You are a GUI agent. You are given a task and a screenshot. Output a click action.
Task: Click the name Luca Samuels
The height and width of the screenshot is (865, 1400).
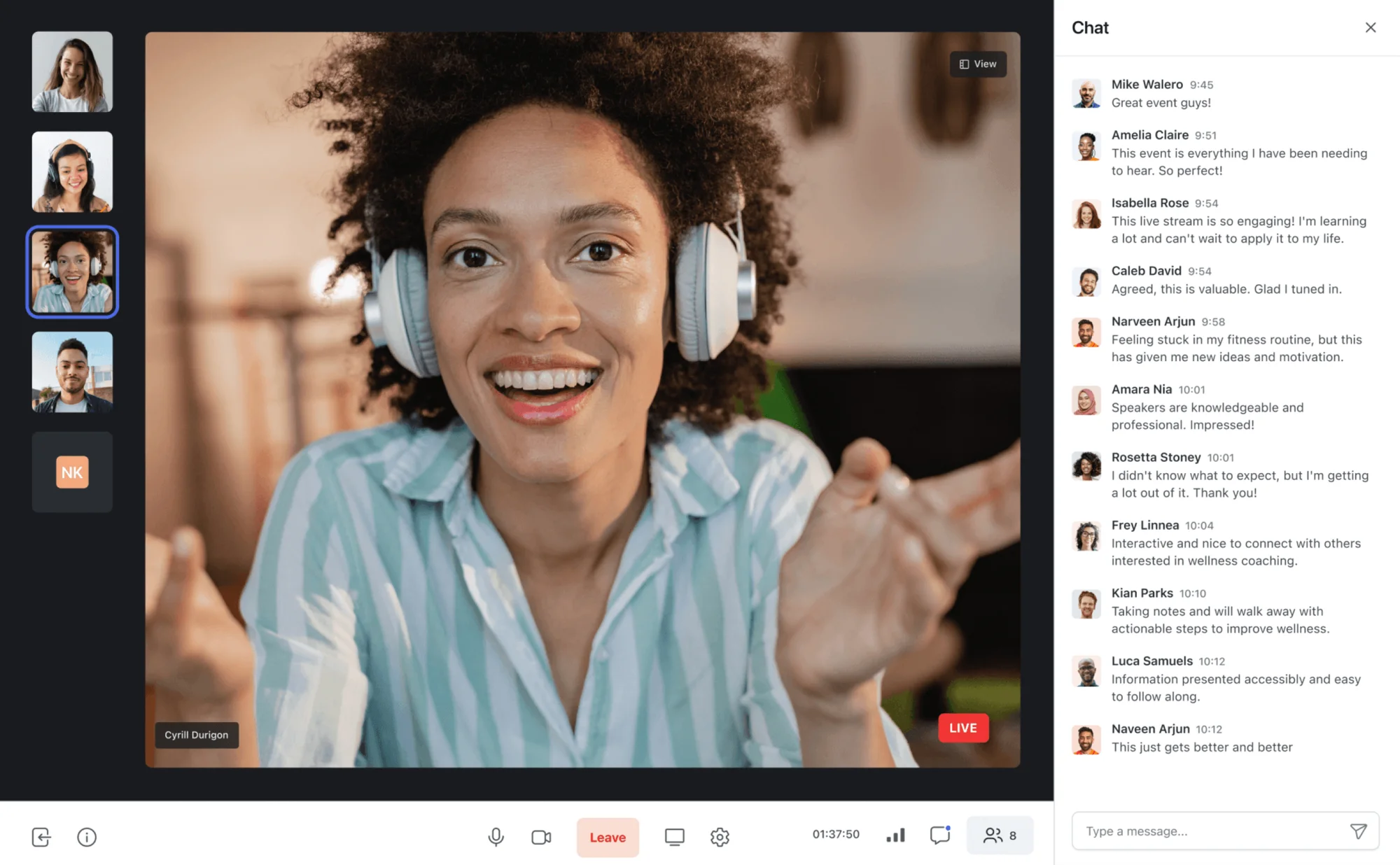point(1152,660)
